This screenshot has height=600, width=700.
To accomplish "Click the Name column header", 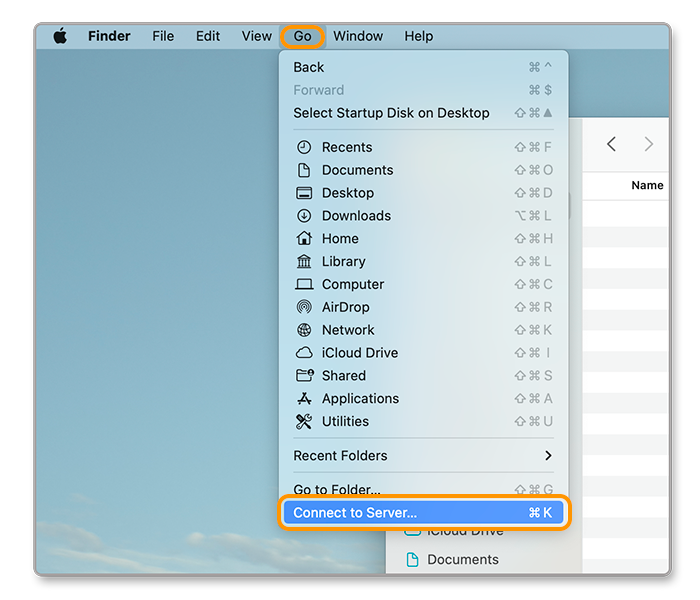I will (x=647, y=185).
